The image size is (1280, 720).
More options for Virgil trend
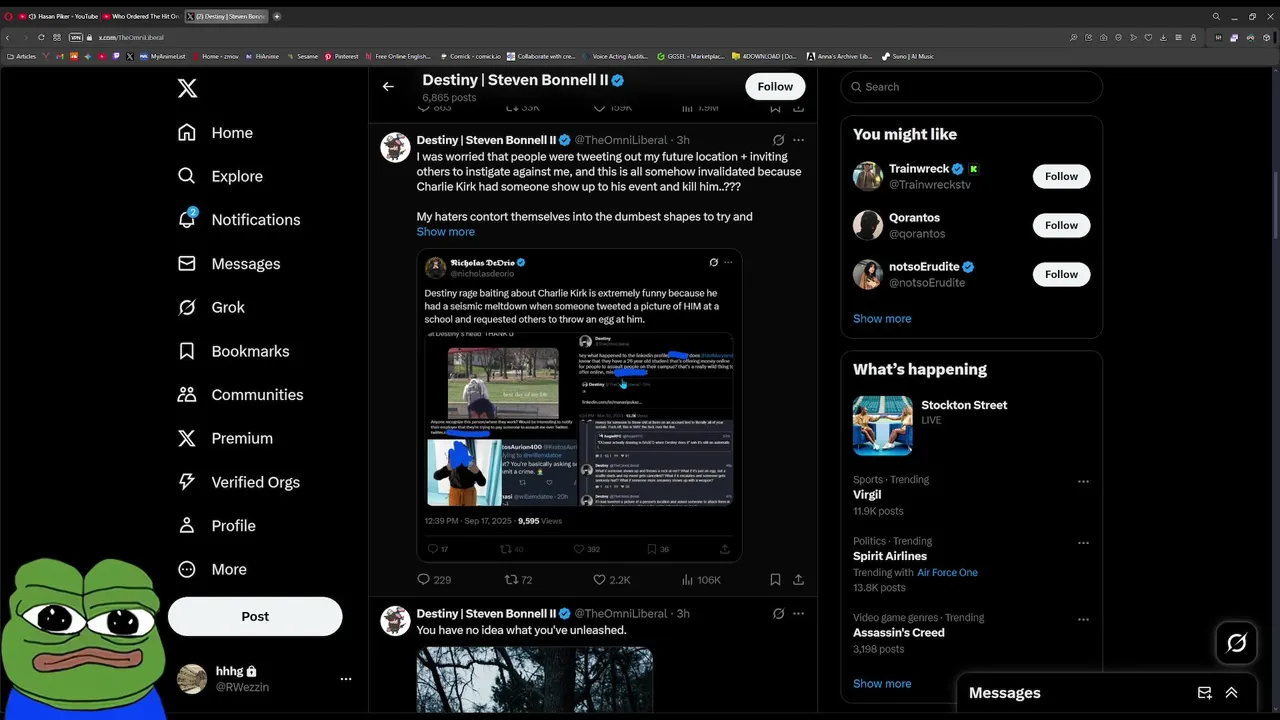coord(1083,482)
